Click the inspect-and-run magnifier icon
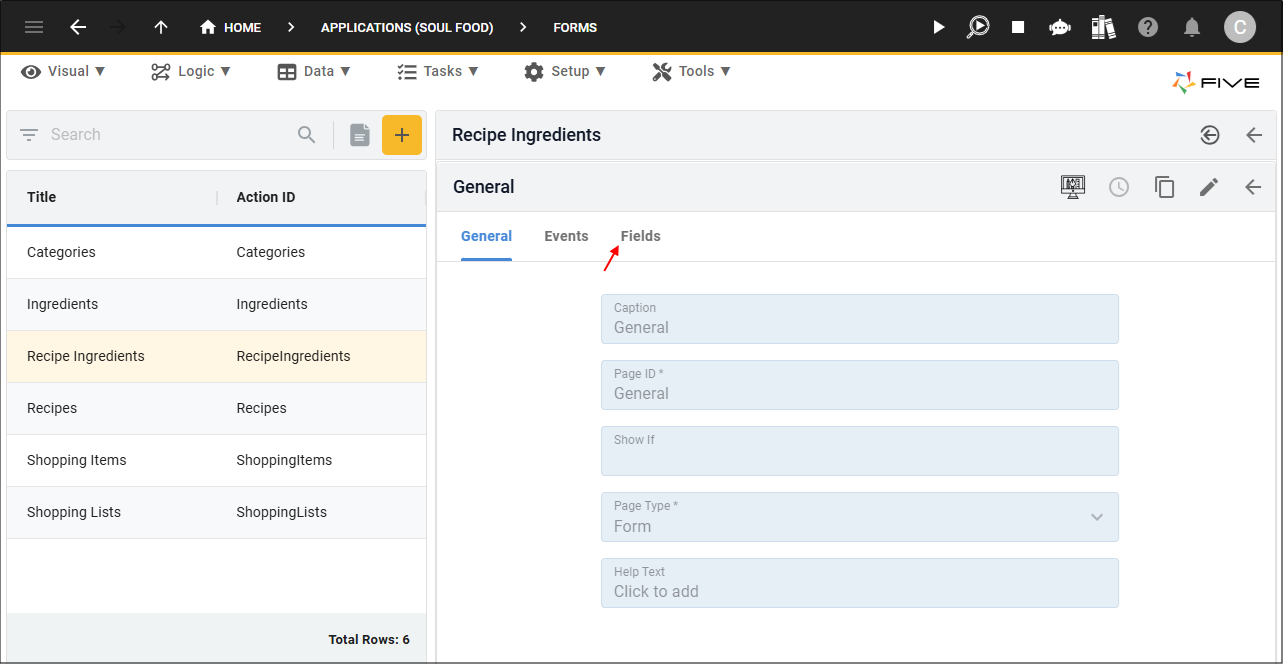The height and width of the screenshot is (664, 1283). pyautogui.click(x=978, y=27)
